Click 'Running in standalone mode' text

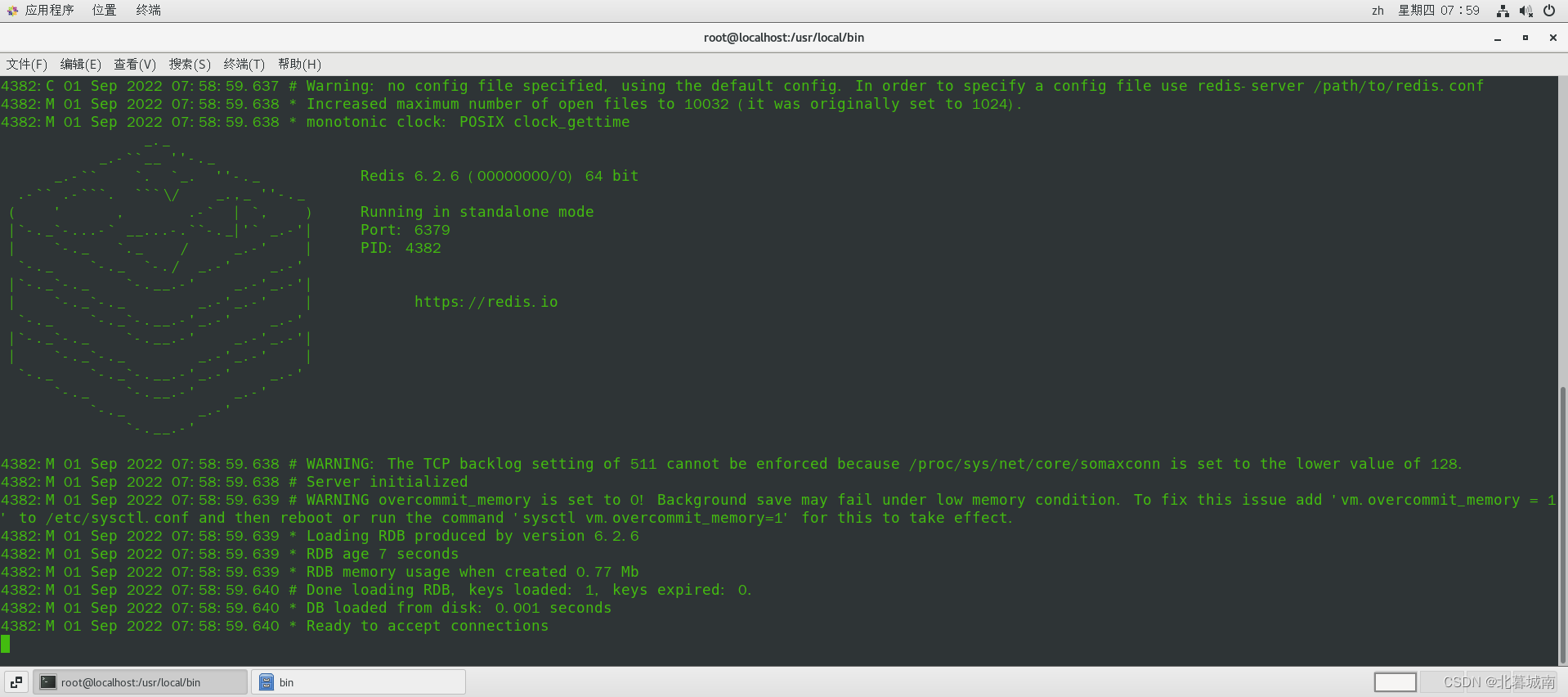click(x=477, y=212)
